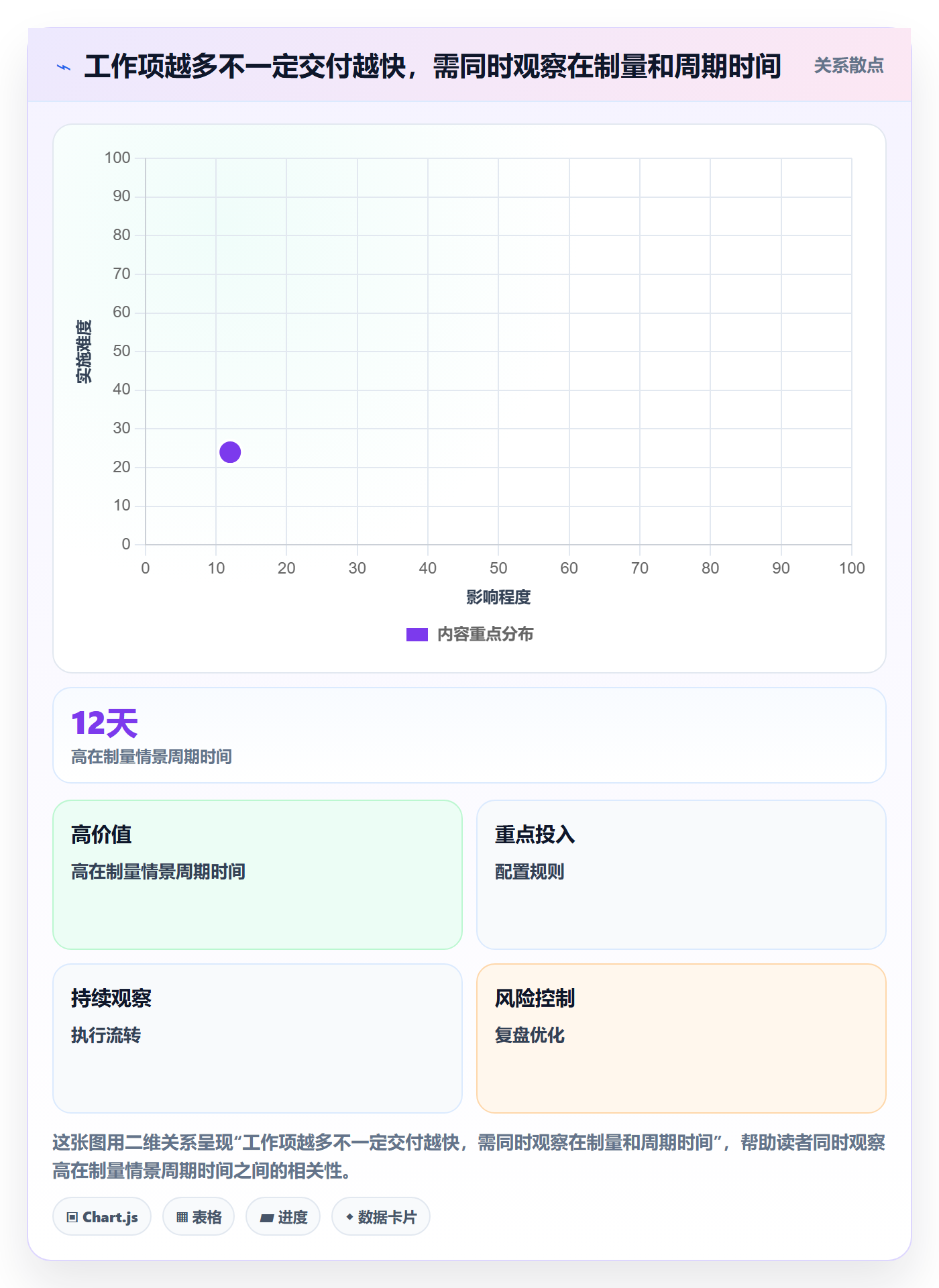Open the 风险控制 quadrant card
Image resolution: width=939 pixels, height=1288 pixels.
(x=681, y=1038)
